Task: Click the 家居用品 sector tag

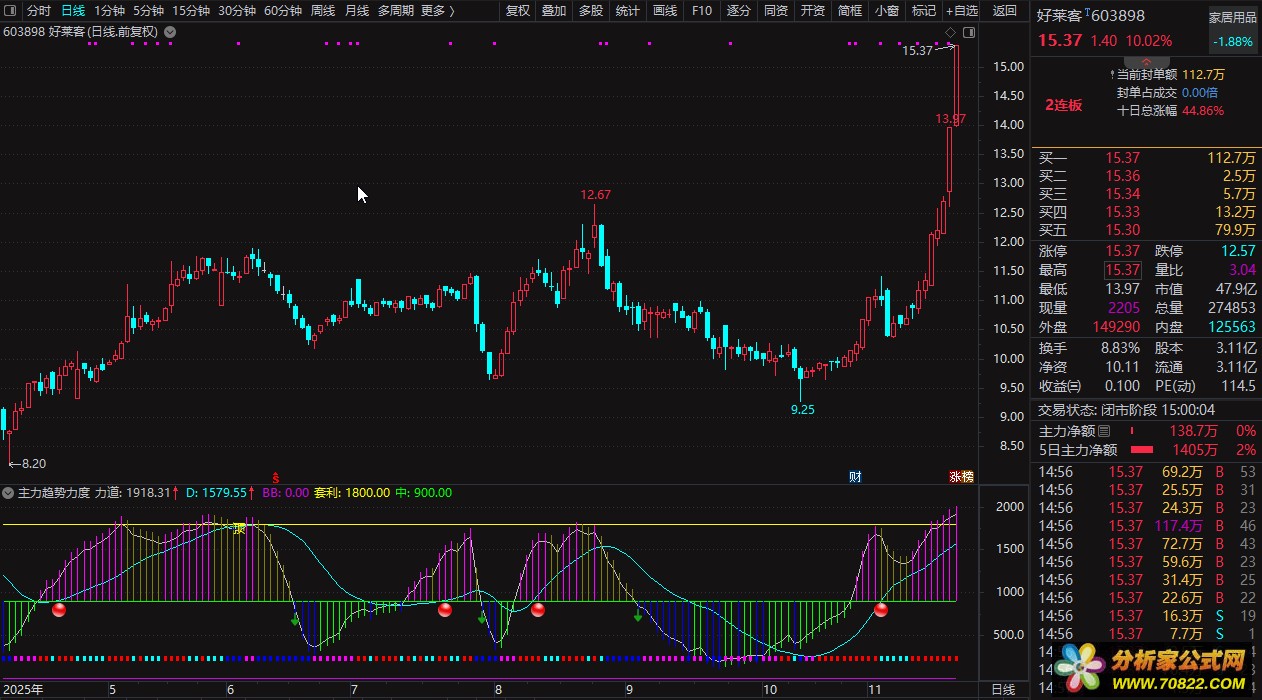Action: [x=1233, y=18]
